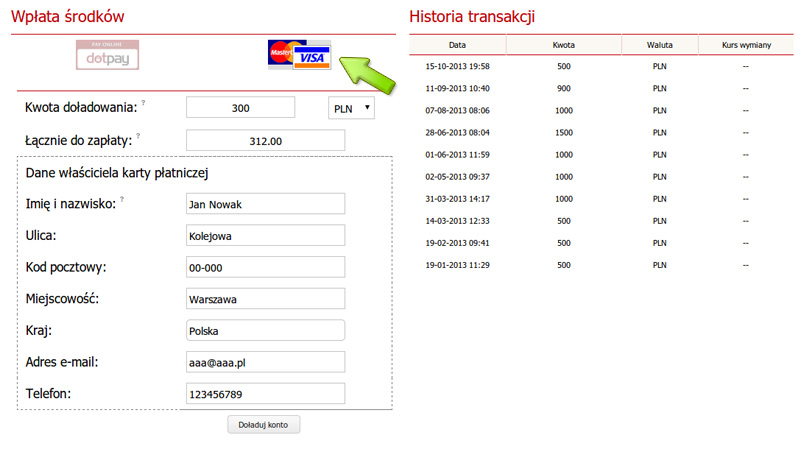
Task: Click the Telefon phone number field
Action: point(265,394)
